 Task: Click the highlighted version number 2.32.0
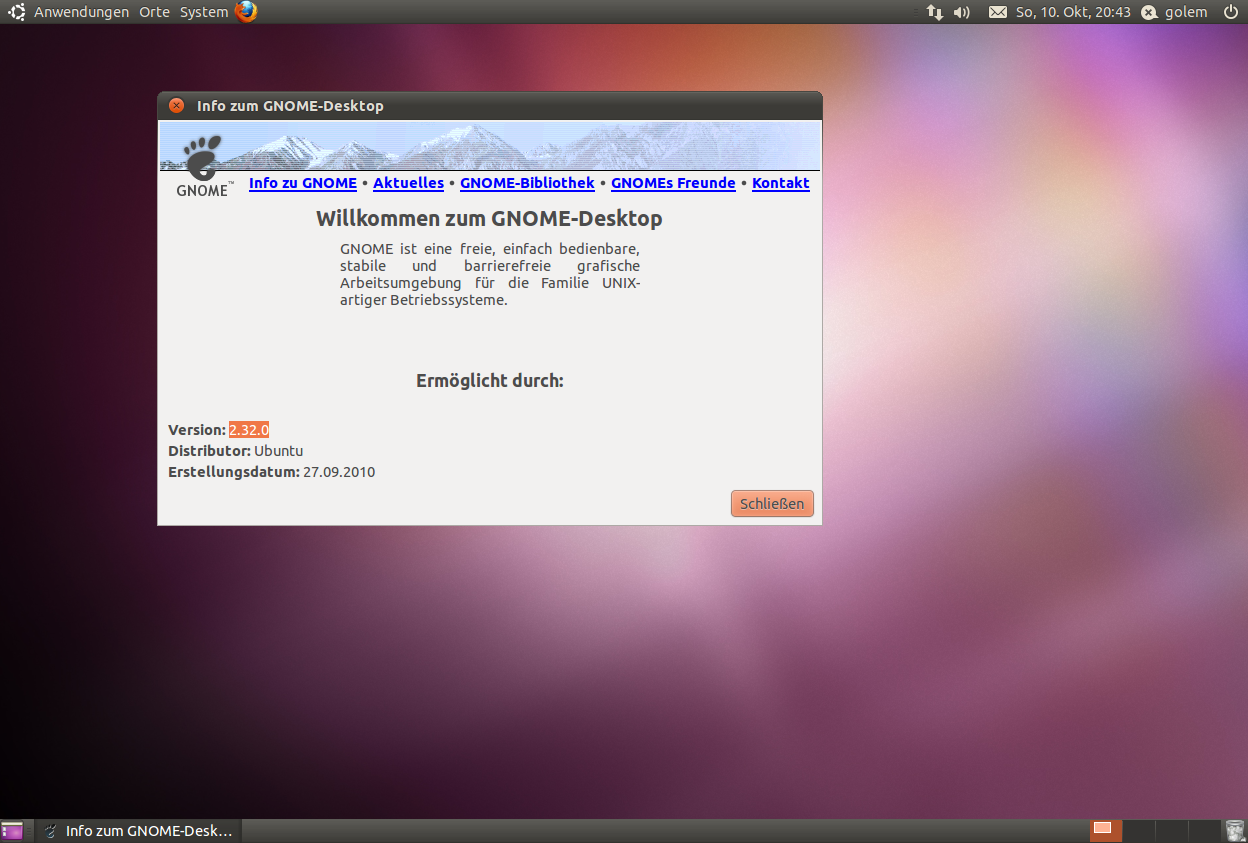tap(249, 430)
